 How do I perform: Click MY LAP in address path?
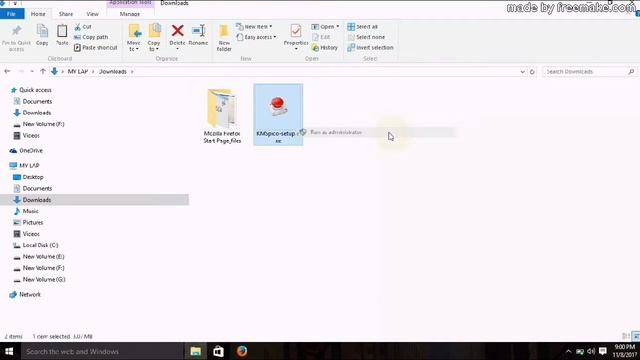coord(78,71)
